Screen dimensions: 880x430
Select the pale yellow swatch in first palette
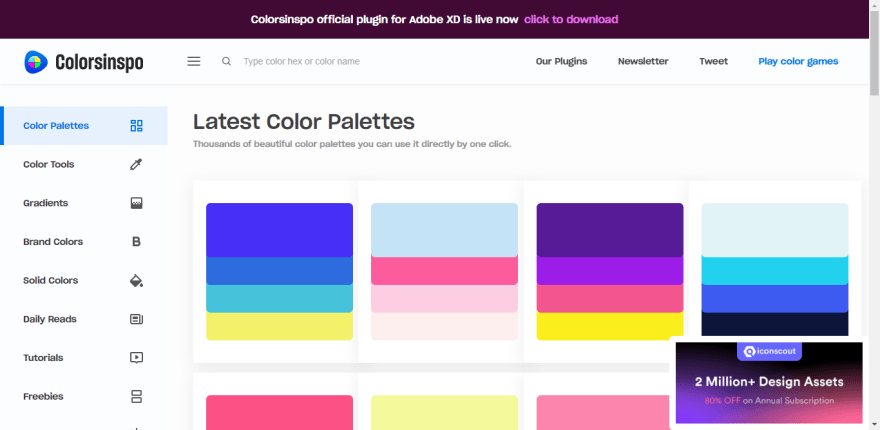(x=279, y=326)
